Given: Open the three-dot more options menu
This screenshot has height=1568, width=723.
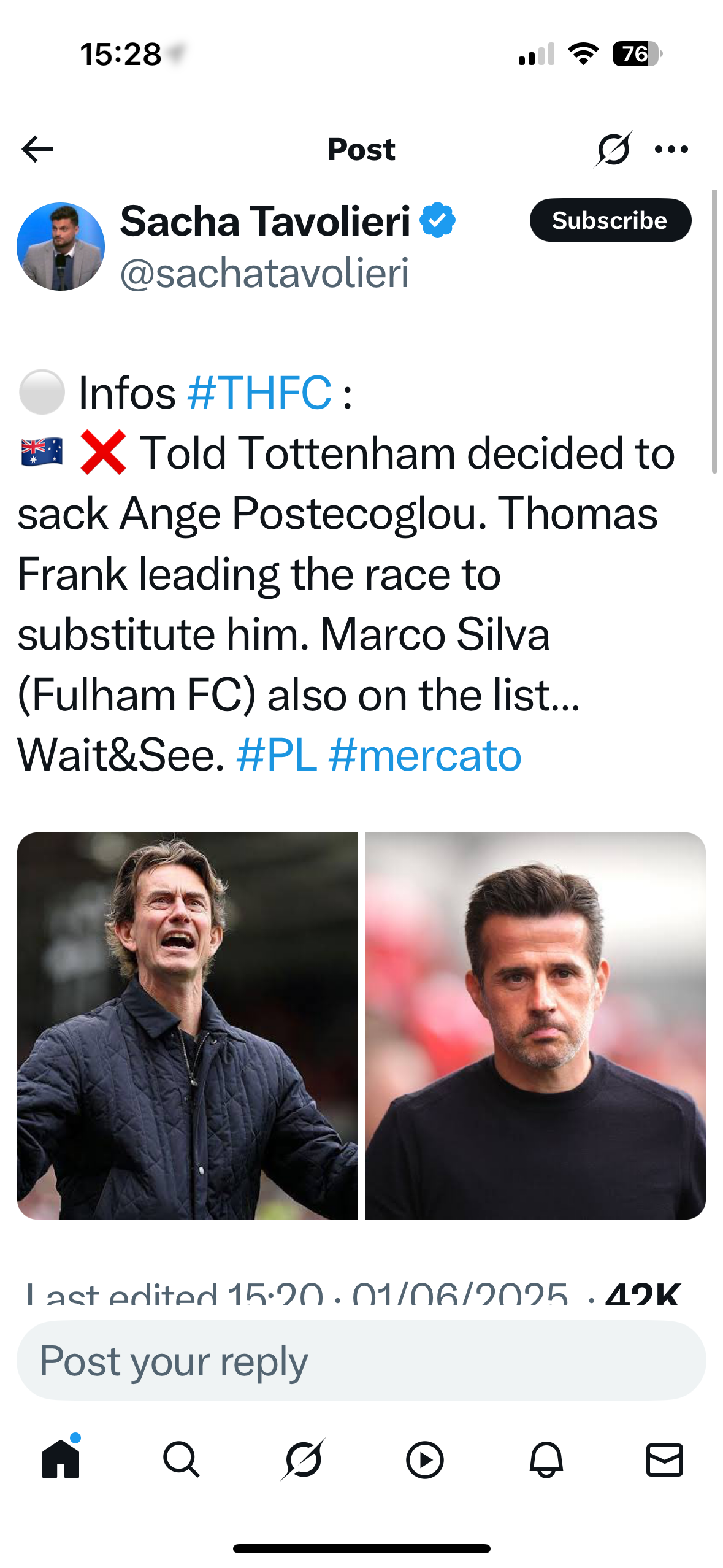Looking at the screenshot, I should 671,149.
